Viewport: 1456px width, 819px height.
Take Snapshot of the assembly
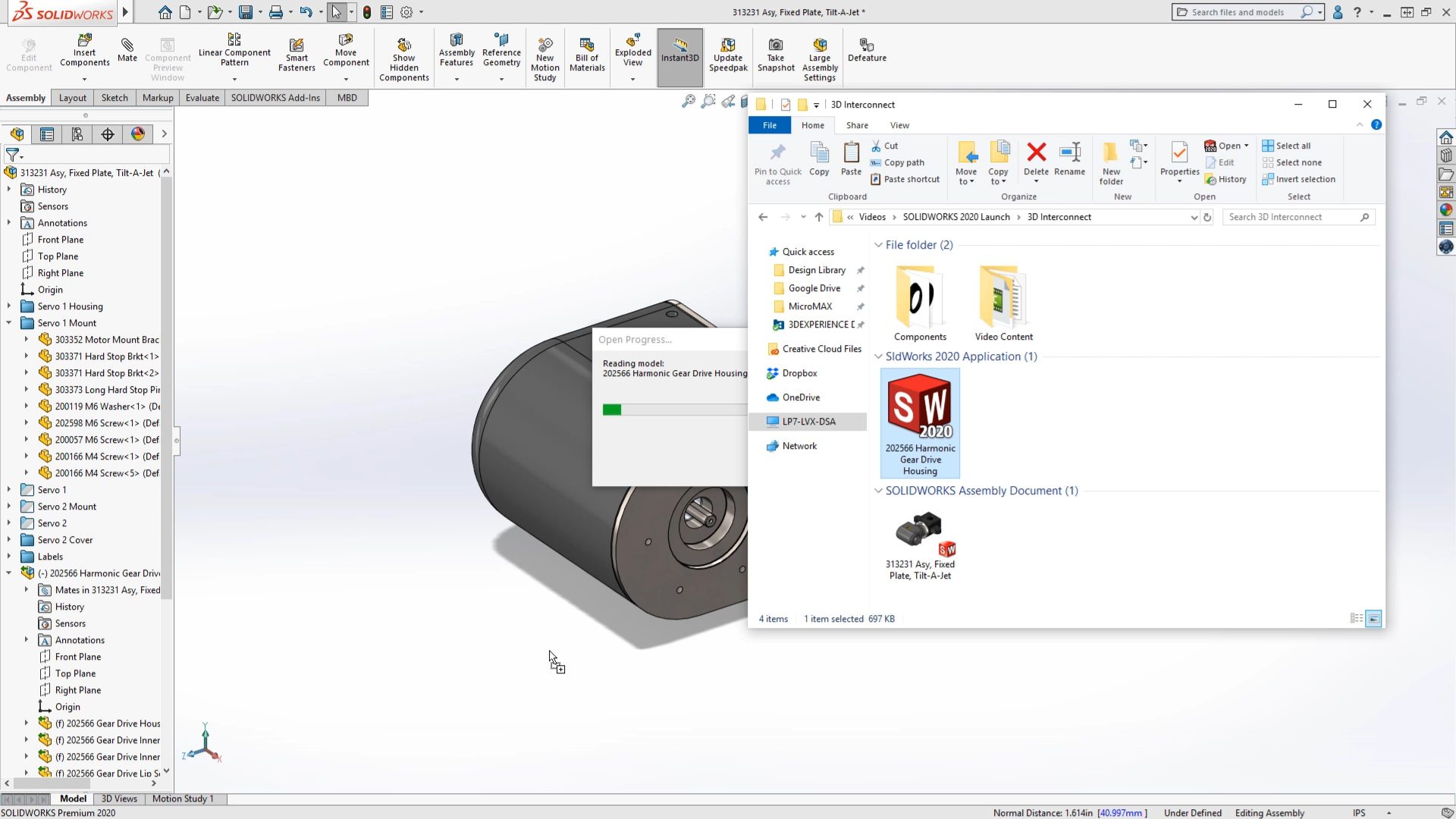pyautogui.click(x=776, y=55)
